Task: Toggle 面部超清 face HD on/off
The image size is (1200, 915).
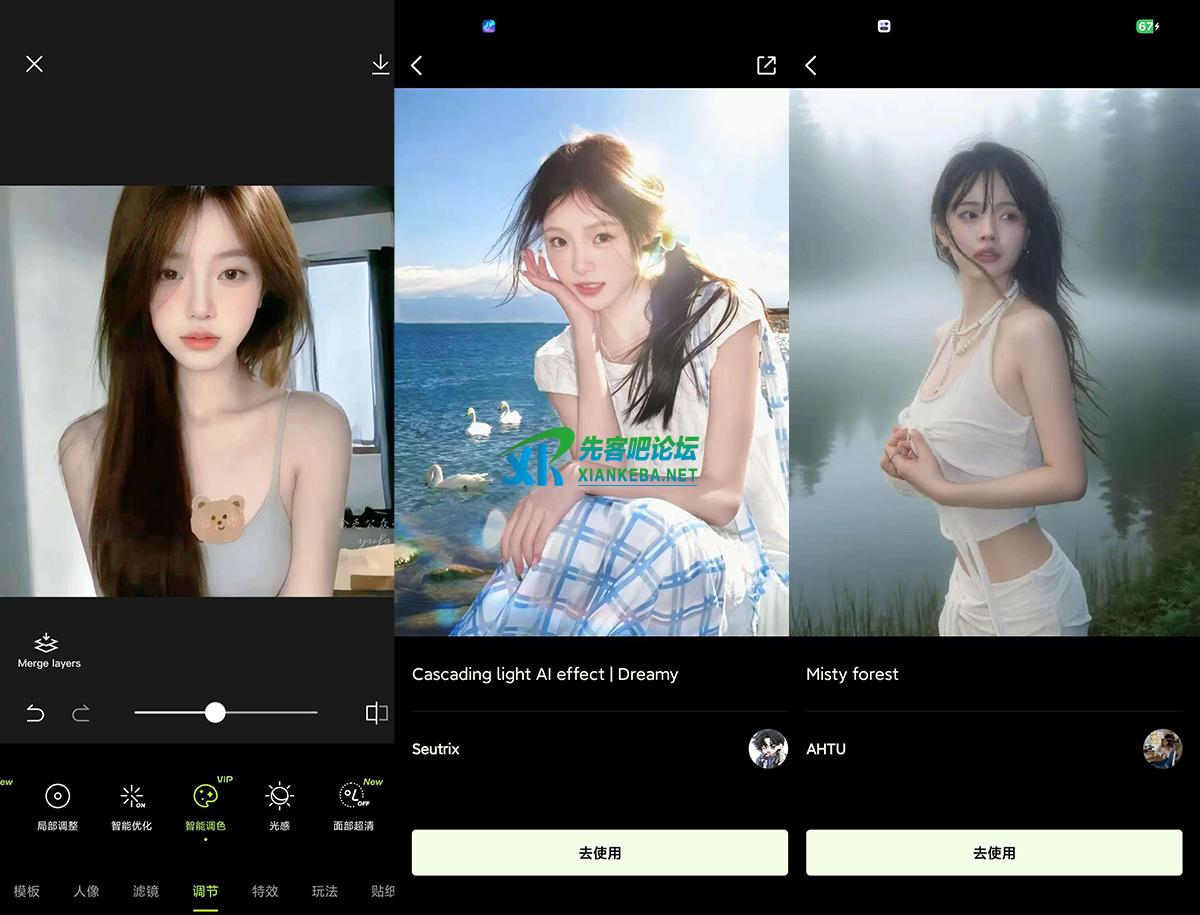Action: point(353,797)
